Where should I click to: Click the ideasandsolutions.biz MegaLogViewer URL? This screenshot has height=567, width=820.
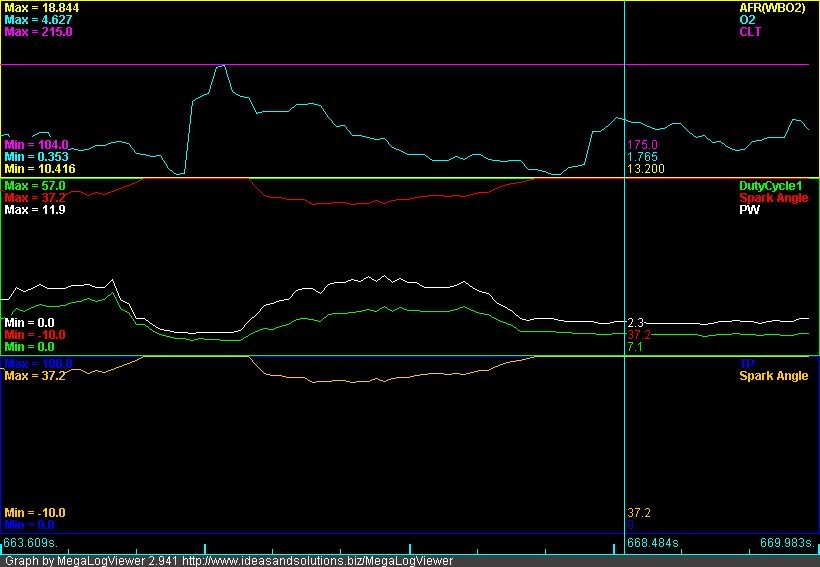(317, 561)
